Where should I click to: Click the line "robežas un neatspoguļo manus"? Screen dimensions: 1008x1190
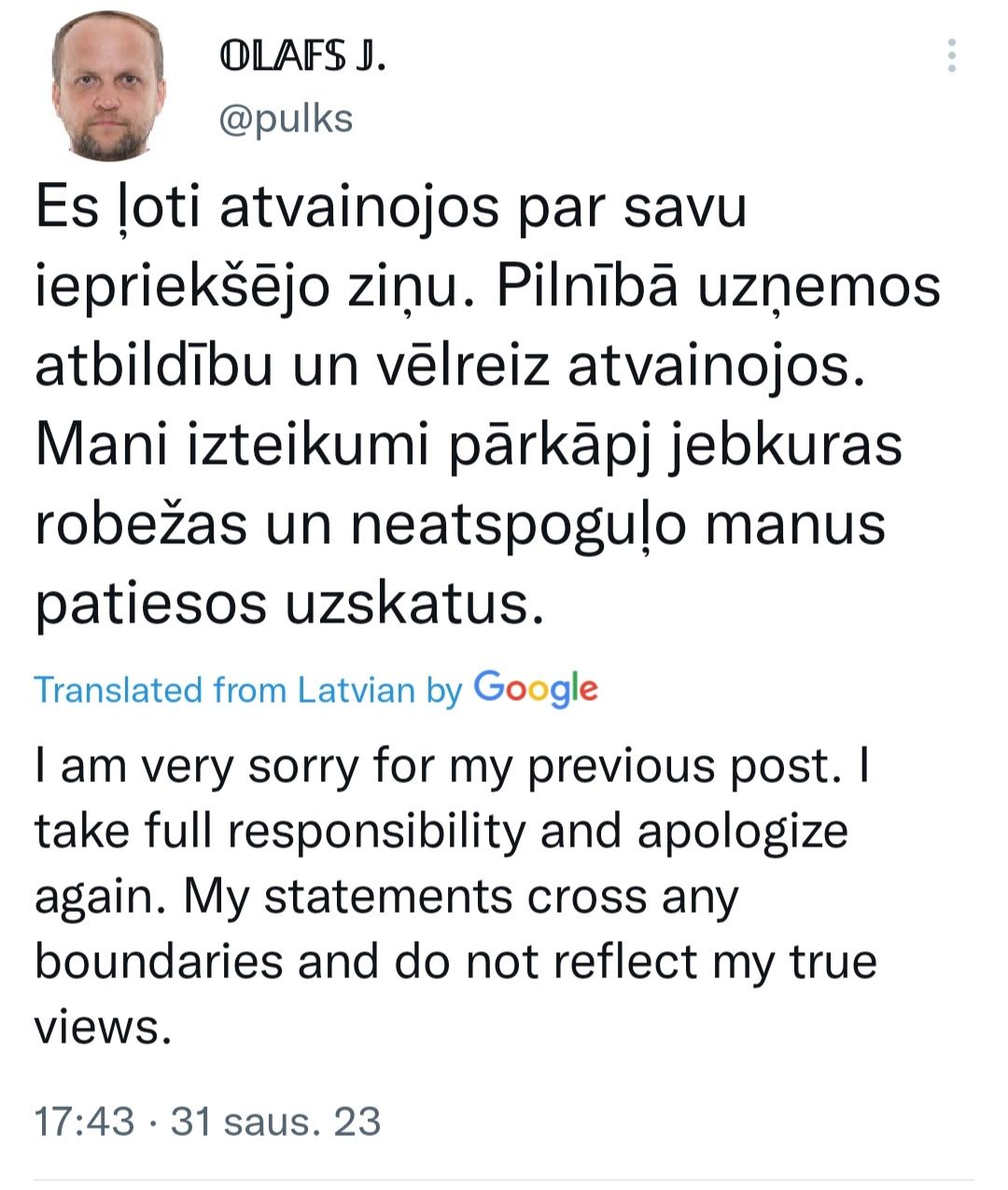459,525
